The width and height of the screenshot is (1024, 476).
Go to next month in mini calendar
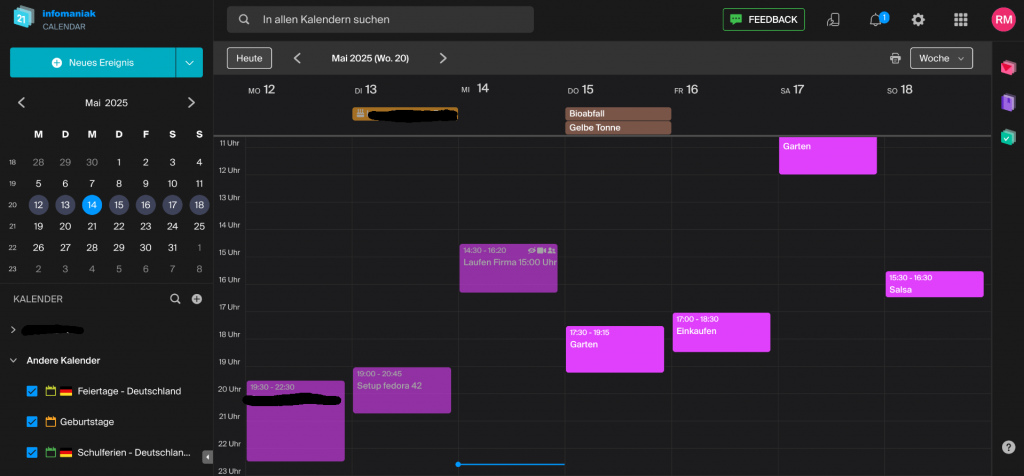191,103
